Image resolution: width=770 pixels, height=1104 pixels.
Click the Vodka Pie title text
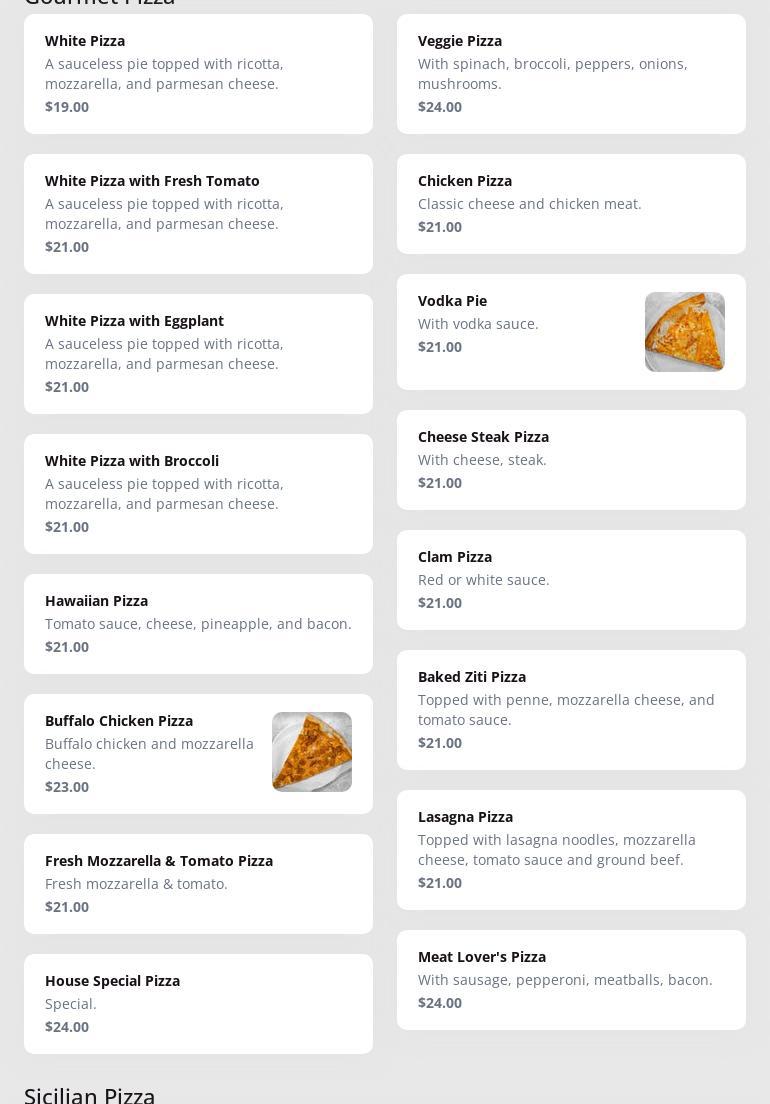452,301
